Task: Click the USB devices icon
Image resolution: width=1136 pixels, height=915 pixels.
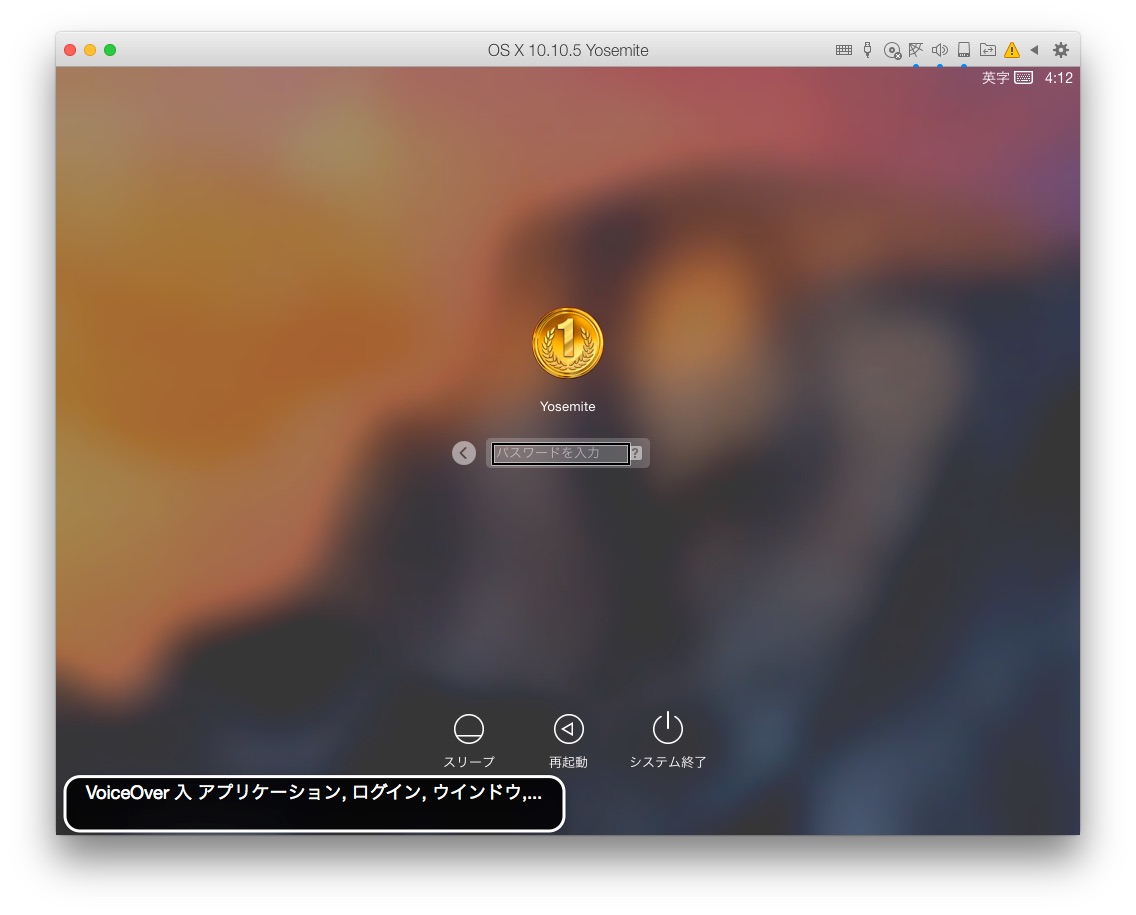Action: pos(867,50)
